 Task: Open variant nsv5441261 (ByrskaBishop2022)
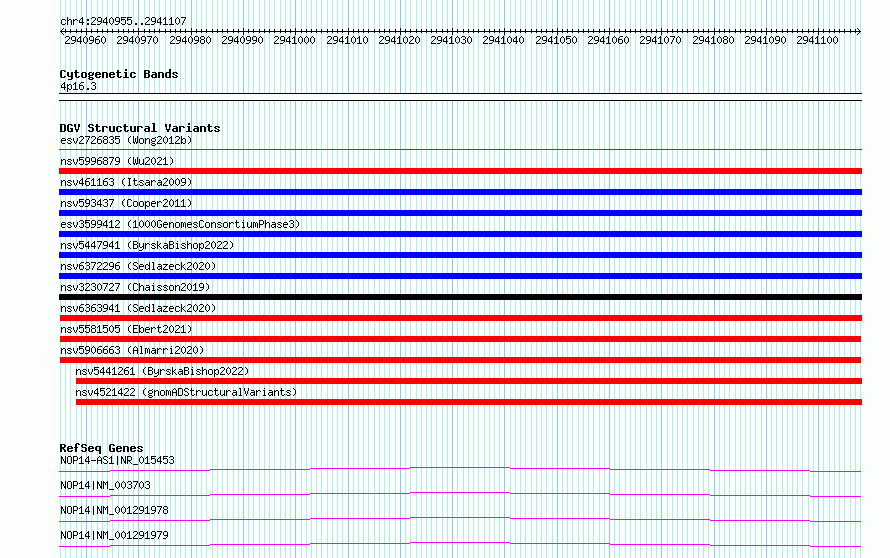coord(162,371)
